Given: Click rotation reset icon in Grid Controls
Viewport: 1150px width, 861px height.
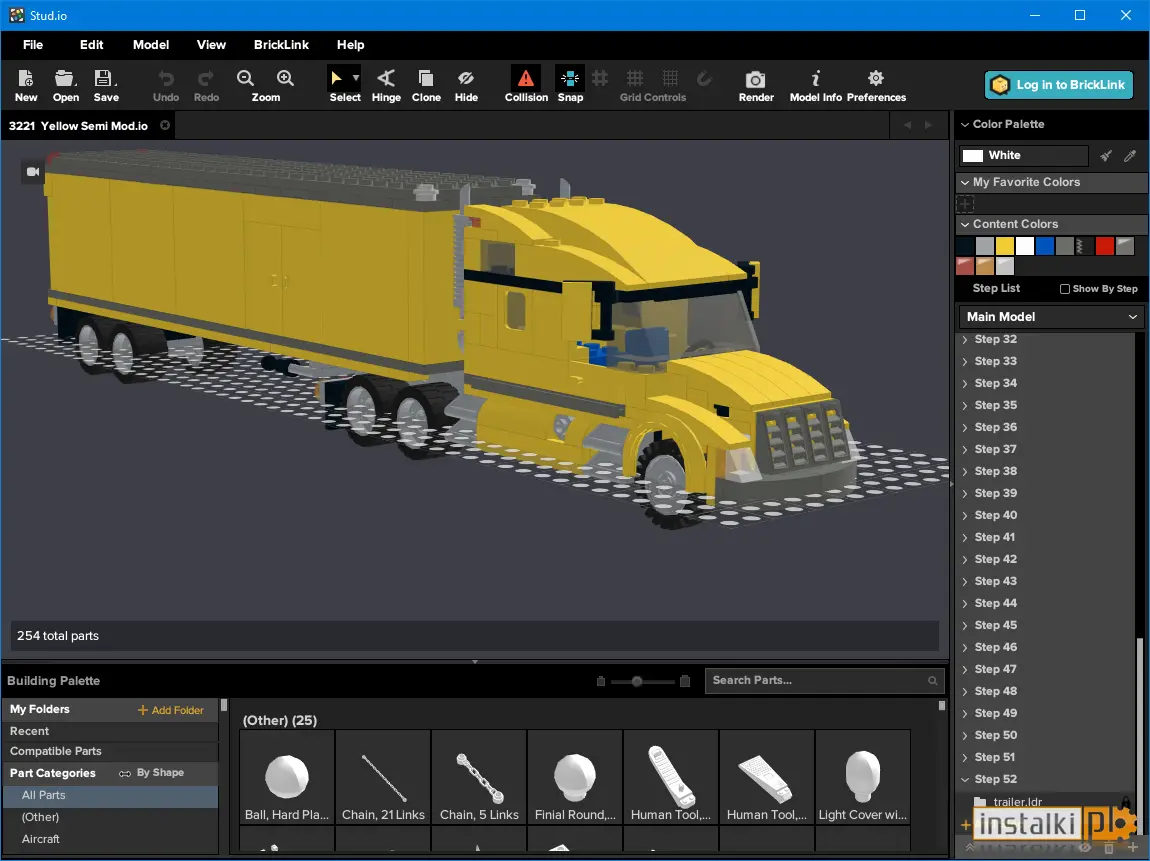Looking at the screenshot, I should point(704,78).
